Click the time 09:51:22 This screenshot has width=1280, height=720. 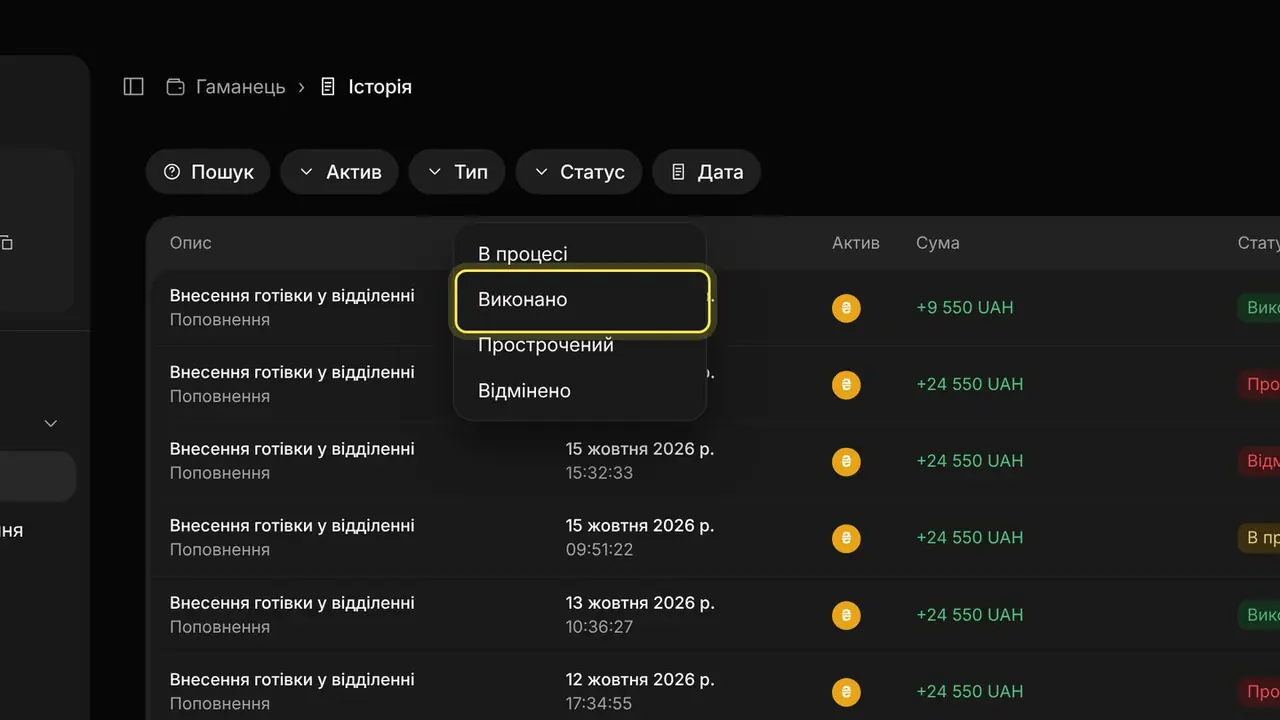point(599,550)
